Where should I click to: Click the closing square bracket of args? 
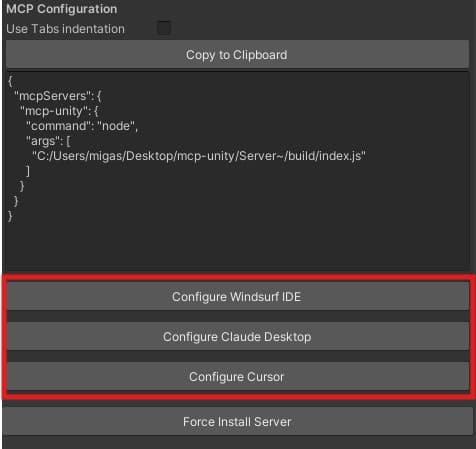28,171
